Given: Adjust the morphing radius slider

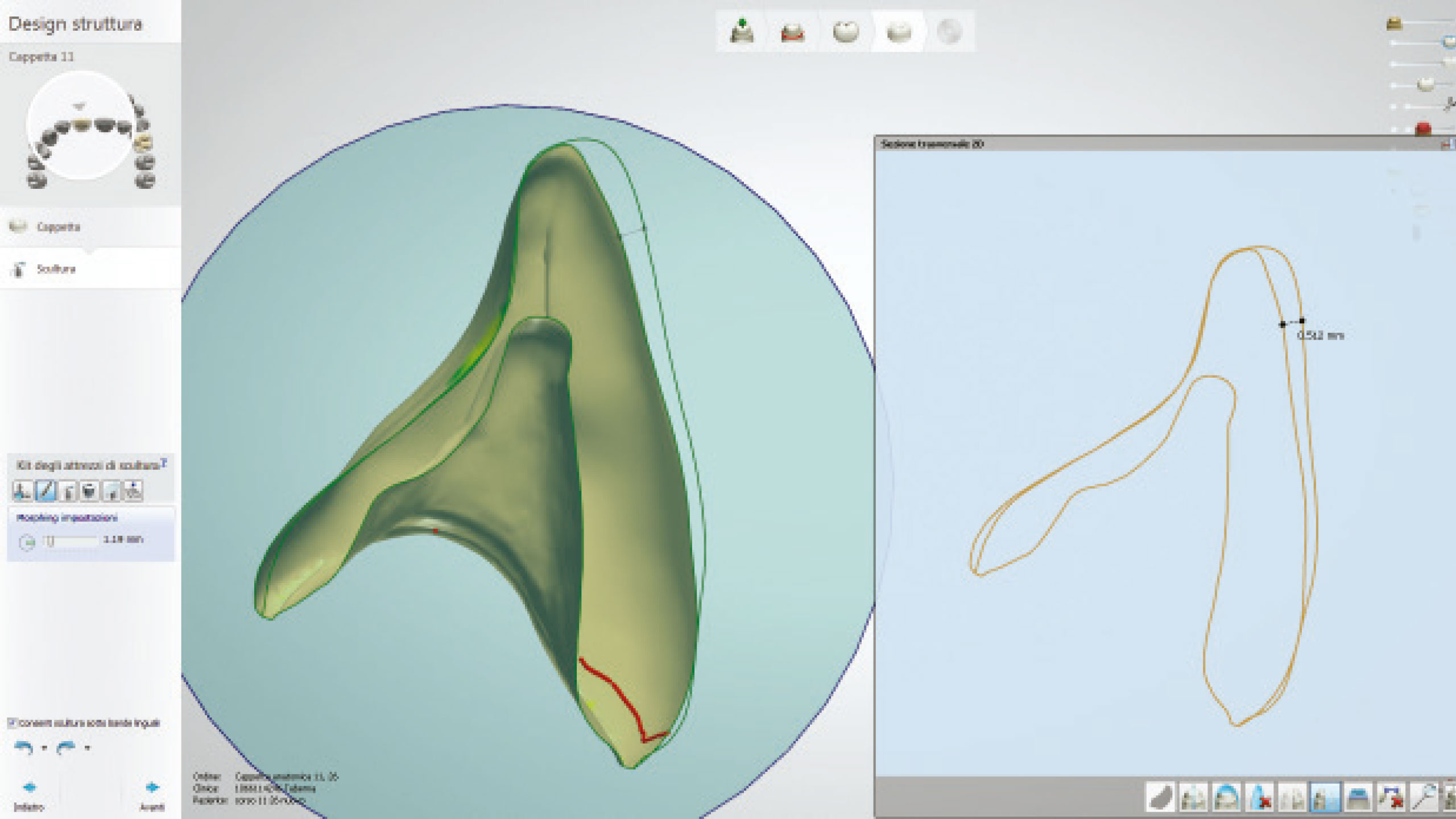Looking at the screenshot, I should (50, 540).
